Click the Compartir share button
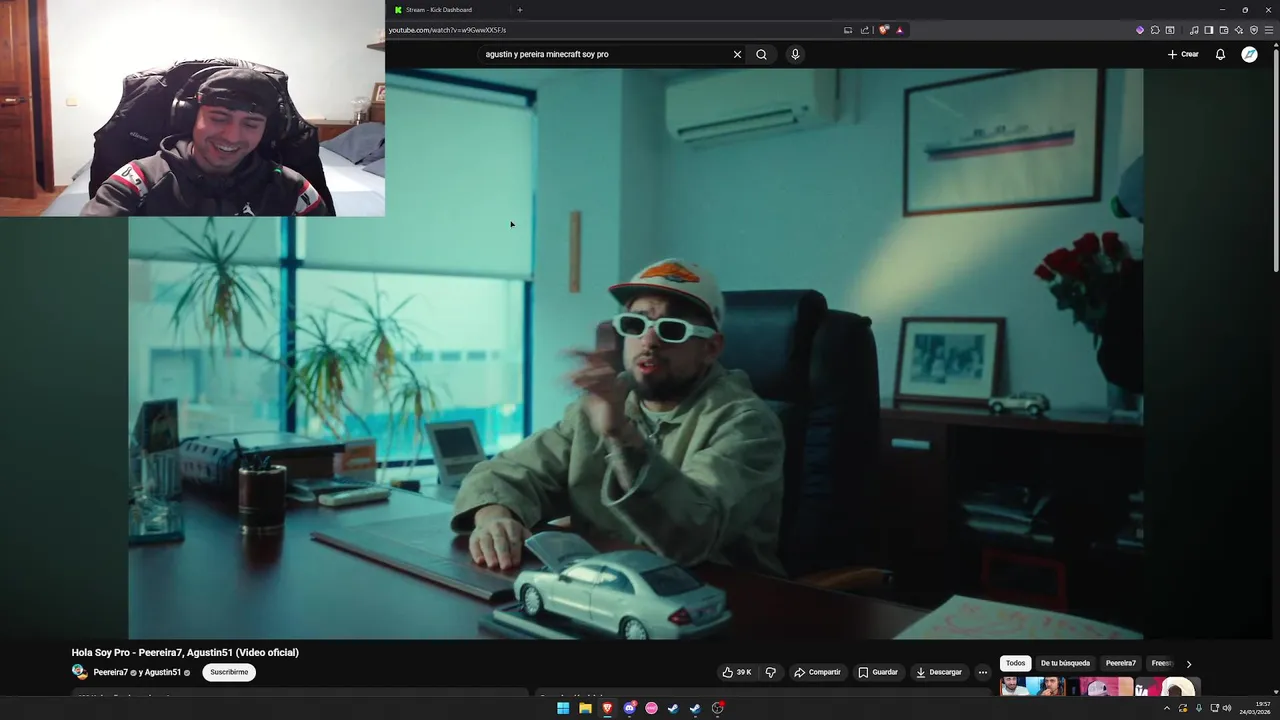Screen dimensions: 1280x720 pos(817,672)
